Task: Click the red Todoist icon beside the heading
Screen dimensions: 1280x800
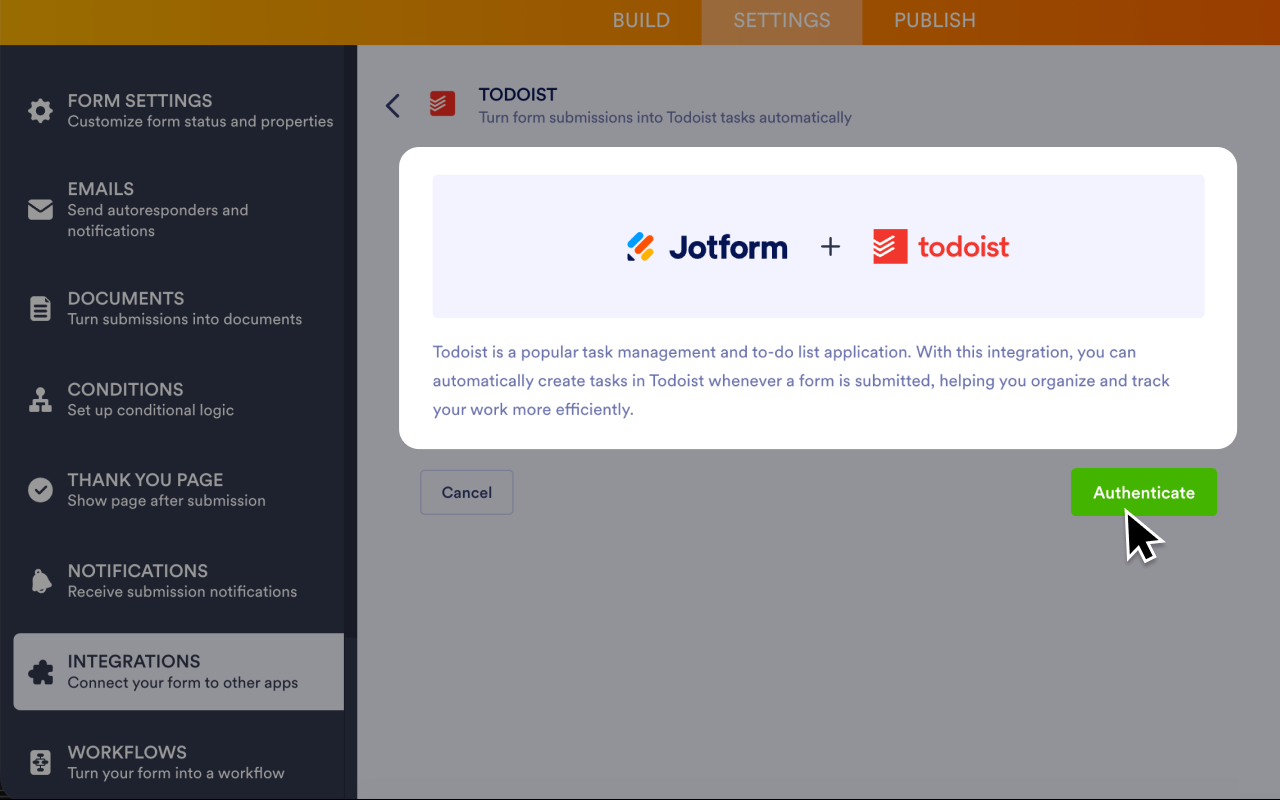Action: pos(442,104)
